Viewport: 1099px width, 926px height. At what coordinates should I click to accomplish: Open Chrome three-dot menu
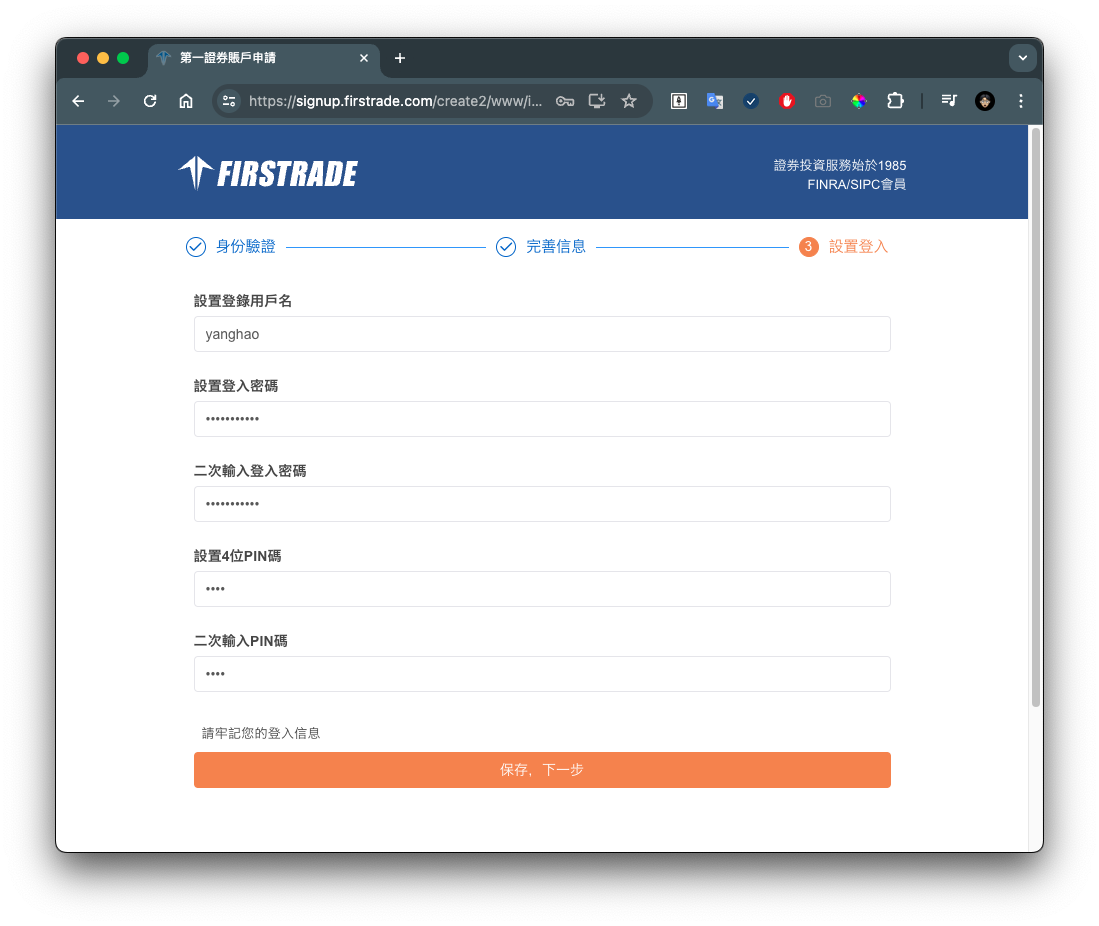[1021, 101]
